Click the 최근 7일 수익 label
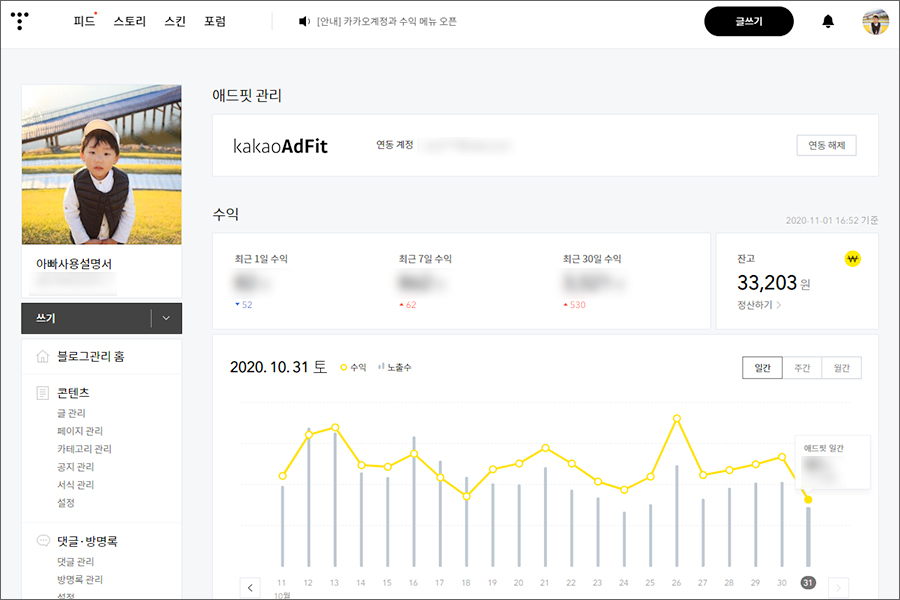Viewport: 900px width, 600px height. [x=425, y=259]
